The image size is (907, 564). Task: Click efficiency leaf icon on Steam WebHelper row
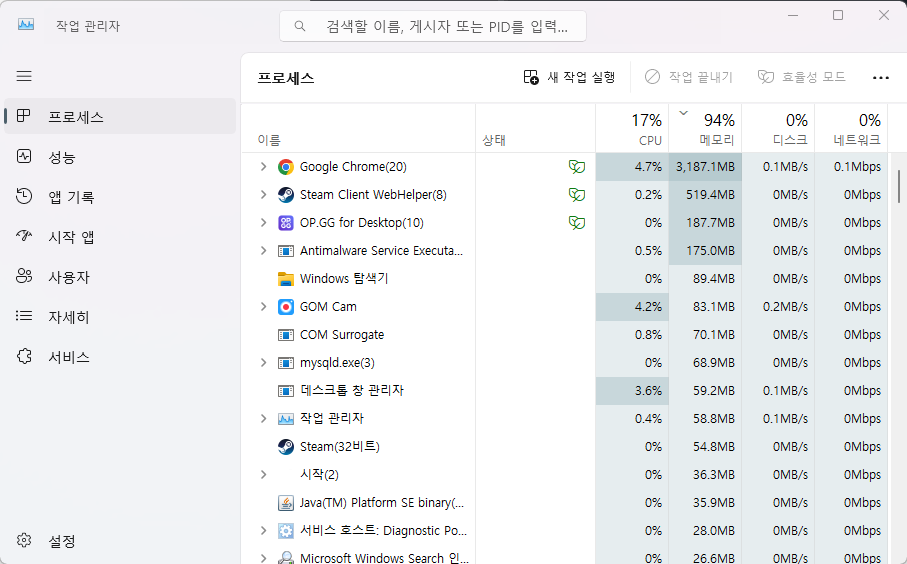pos(577,194)
